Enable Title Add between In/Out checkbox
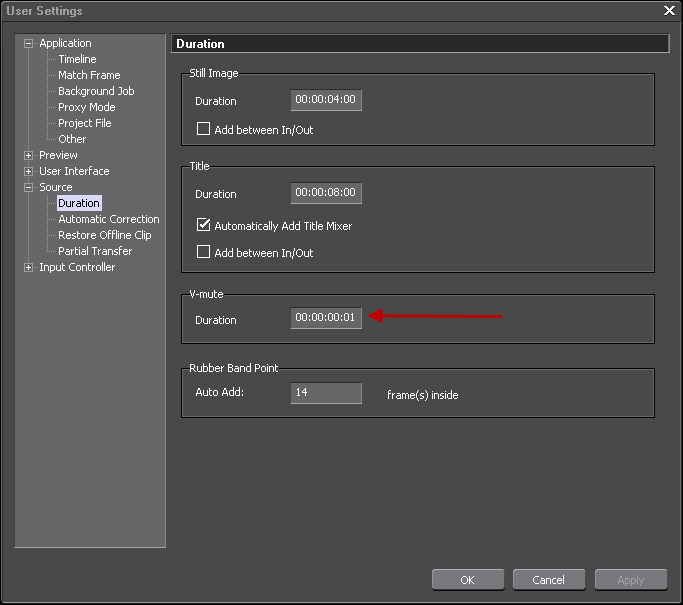 pos(204,253)
